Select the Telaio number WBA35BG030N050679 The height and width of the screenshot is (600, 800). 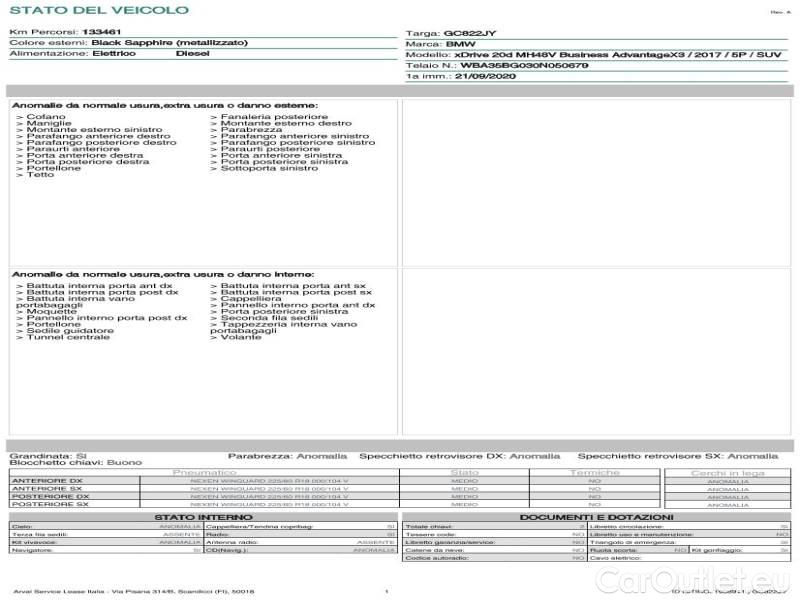pyautogui.click(x=524, y=65)
